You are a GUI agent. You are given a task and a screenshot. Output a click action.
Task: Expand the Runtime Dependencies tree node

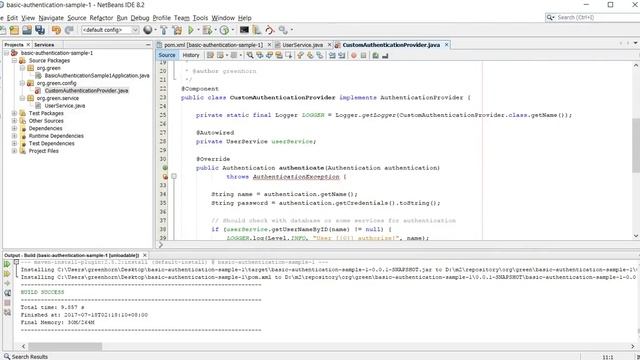tap(14, 136)
